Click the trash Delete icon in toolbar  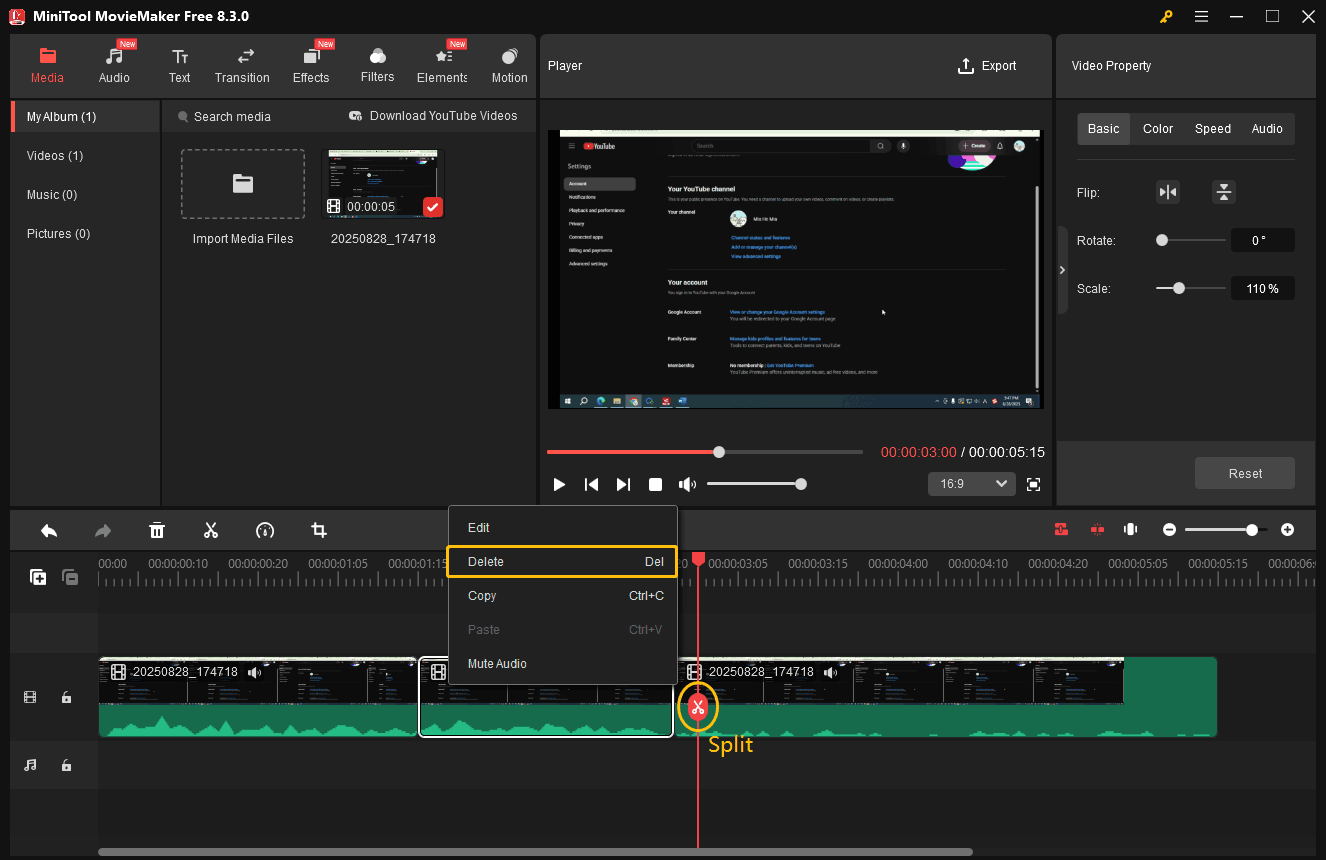click(x=157, y=530)
